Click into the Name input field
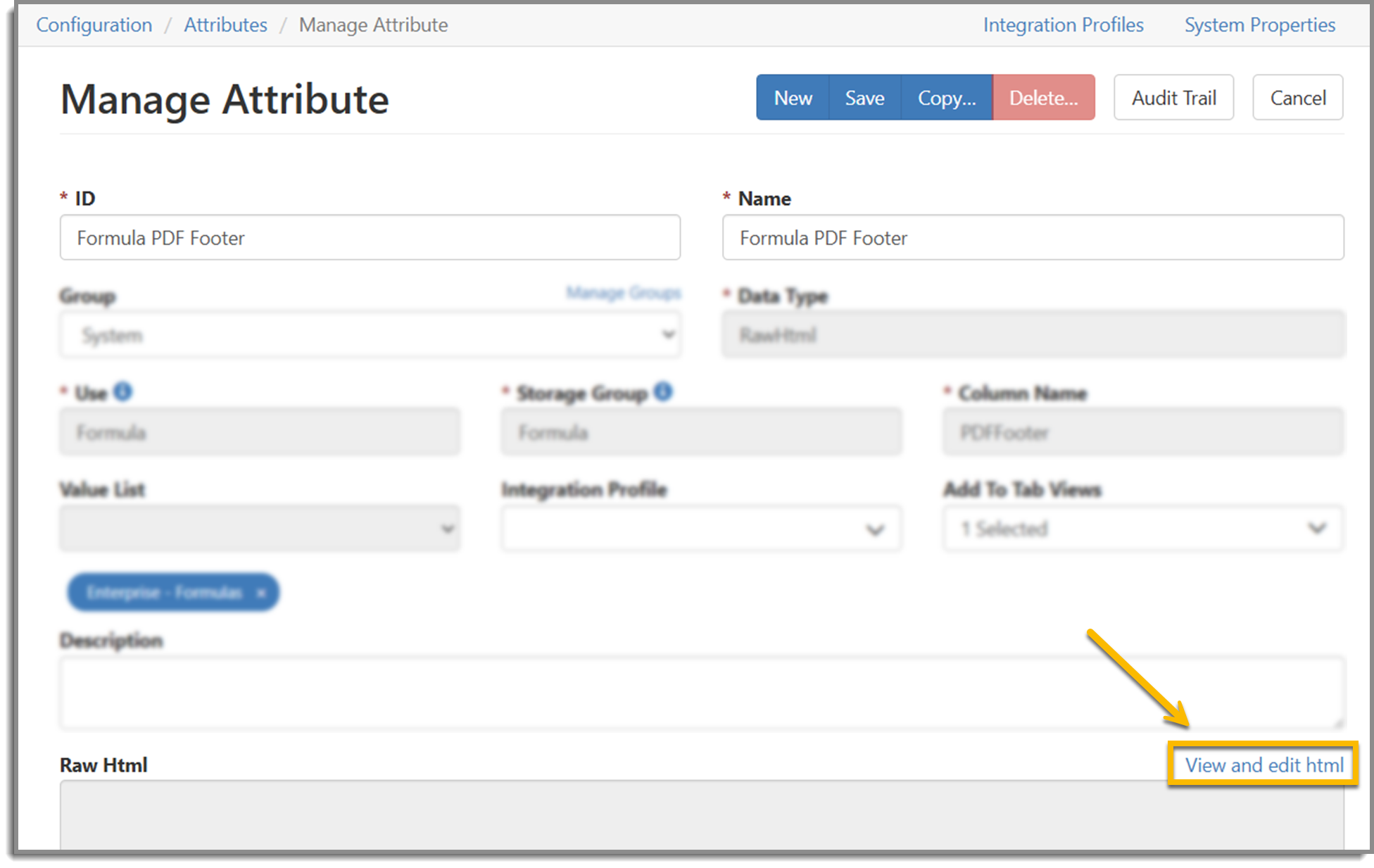This screenshot has height=868, width=1374. [1033, 238]
